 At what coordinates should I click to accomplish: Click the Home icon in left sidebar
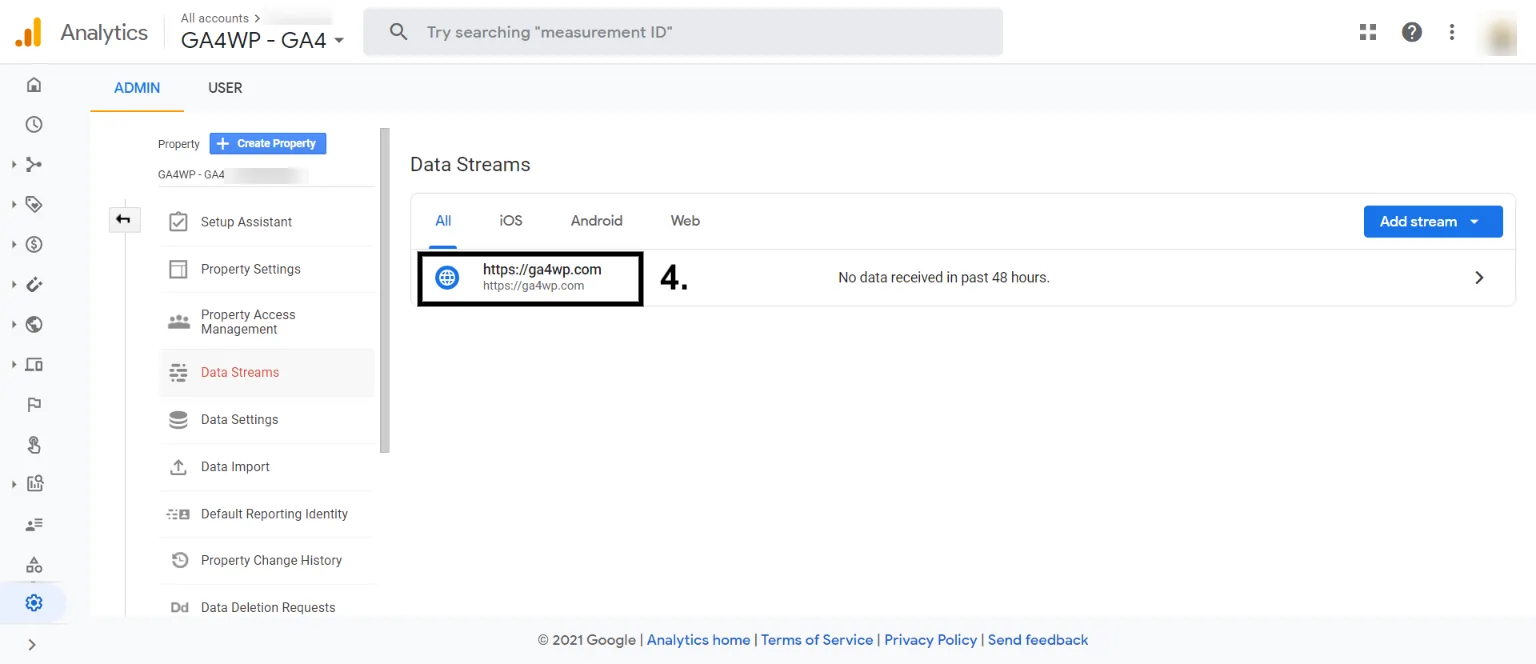pyautogui.click(x=34, y=85)
